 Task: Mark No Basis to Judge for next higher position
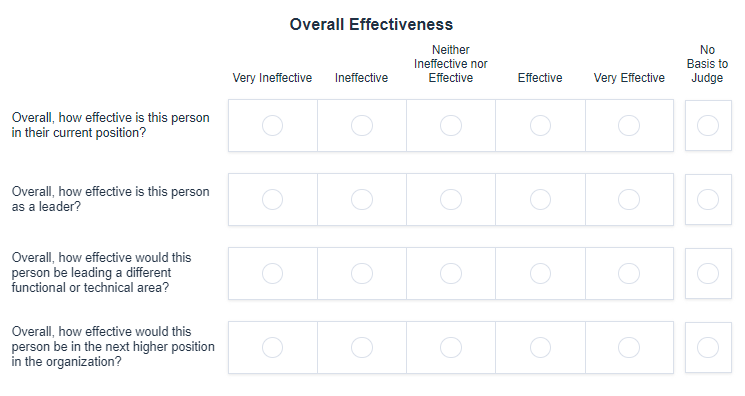[x=707, y=348]
